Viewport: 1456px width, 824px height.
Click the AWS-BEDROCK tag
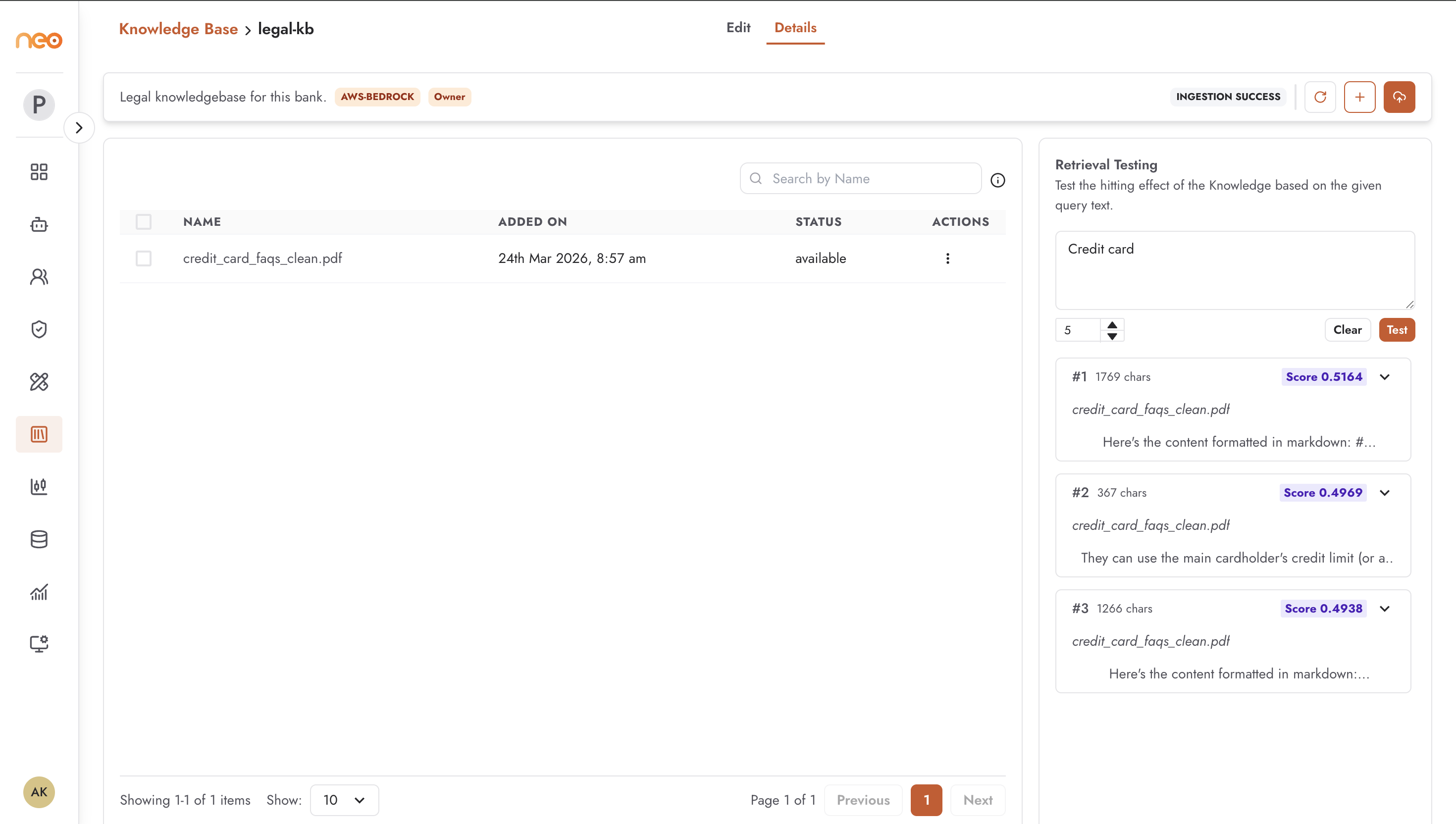pos(377,97)
